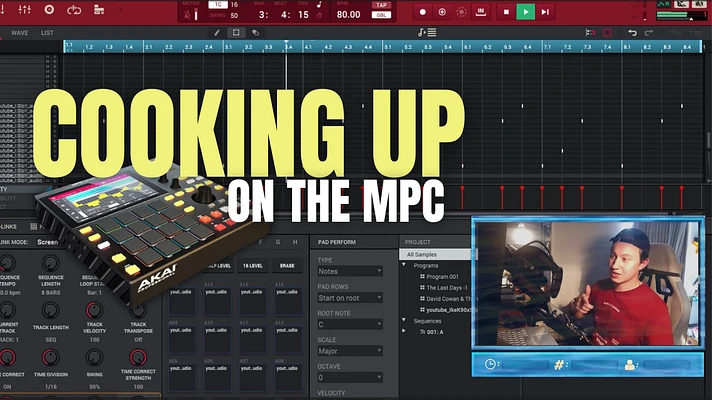Click bar 7.1 on the timeline ruler
Screen dimensions: 712x400
[547, 47]
